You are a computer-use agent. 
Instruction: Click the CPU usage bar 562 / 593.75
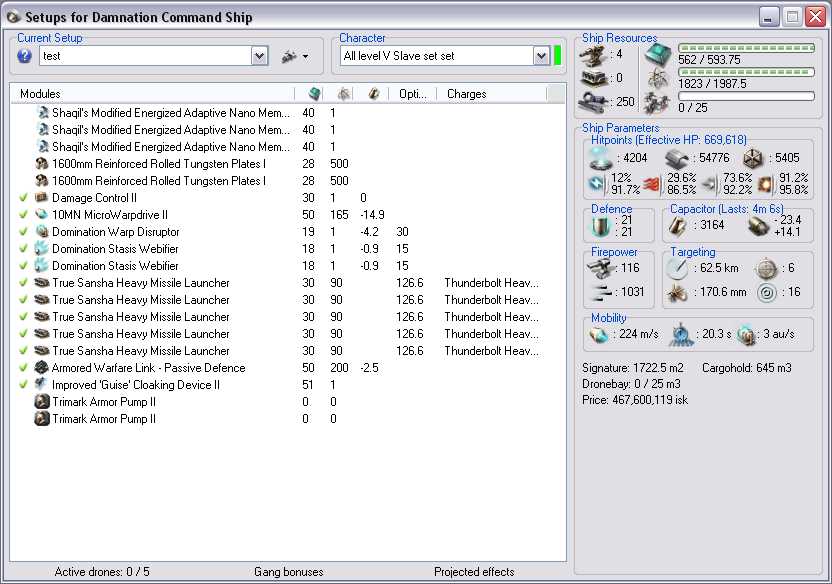746,48
